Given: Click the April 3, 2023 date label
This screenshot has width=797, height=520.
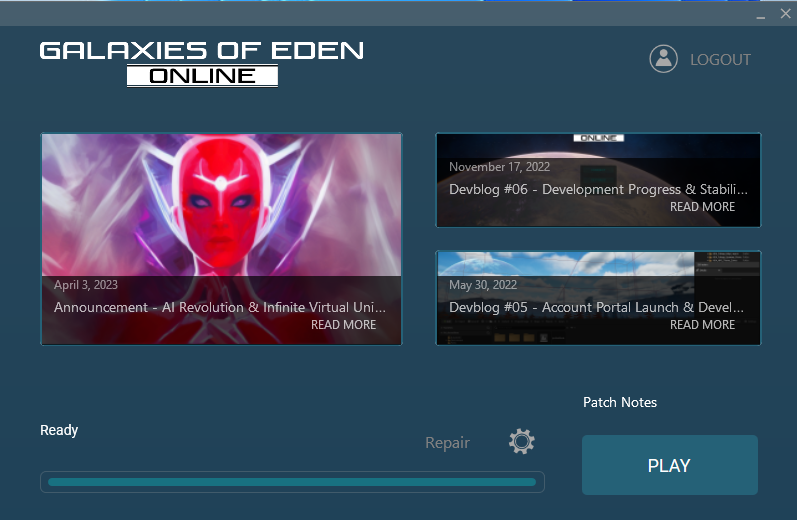Looking at the screenshot, I should (x=86, y=285).
